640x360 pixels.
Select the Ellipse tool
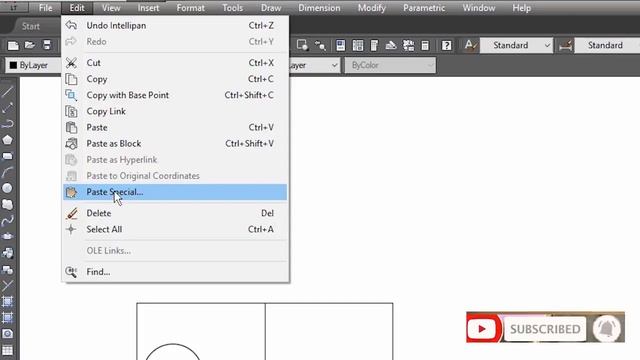click(7, 237)
